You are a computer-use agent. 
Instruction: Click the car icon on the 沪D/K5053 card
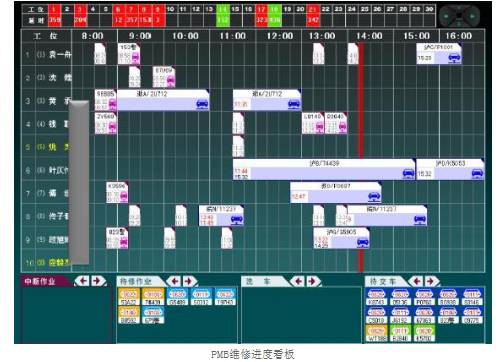[x=477, y=173]
